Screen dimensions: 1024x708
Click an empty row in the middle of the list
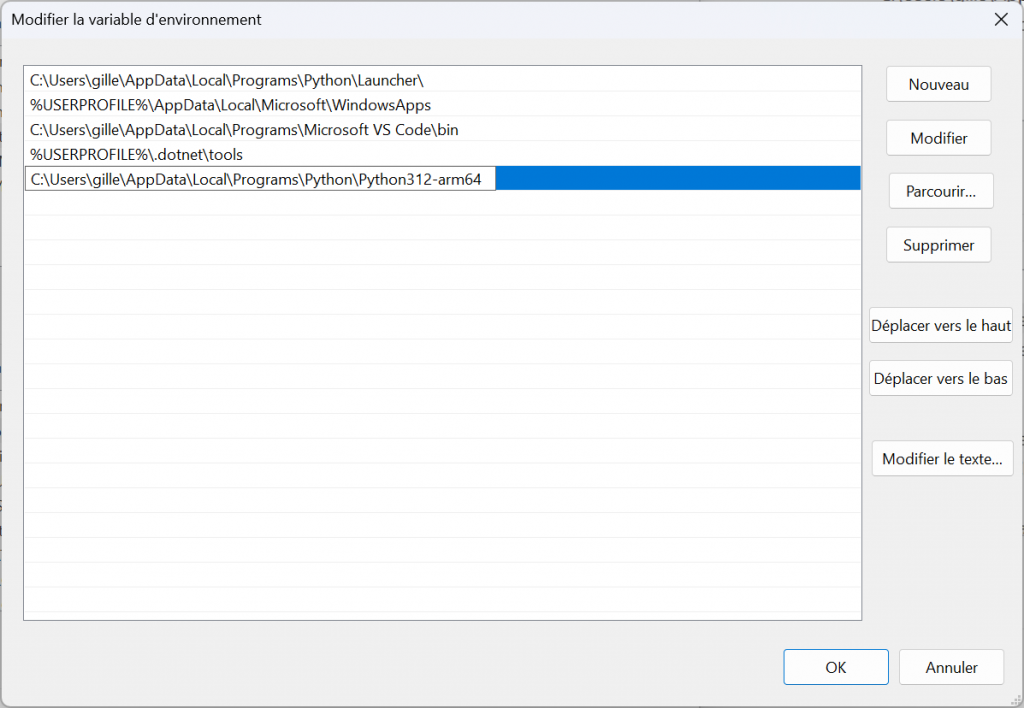click(440, 400)
